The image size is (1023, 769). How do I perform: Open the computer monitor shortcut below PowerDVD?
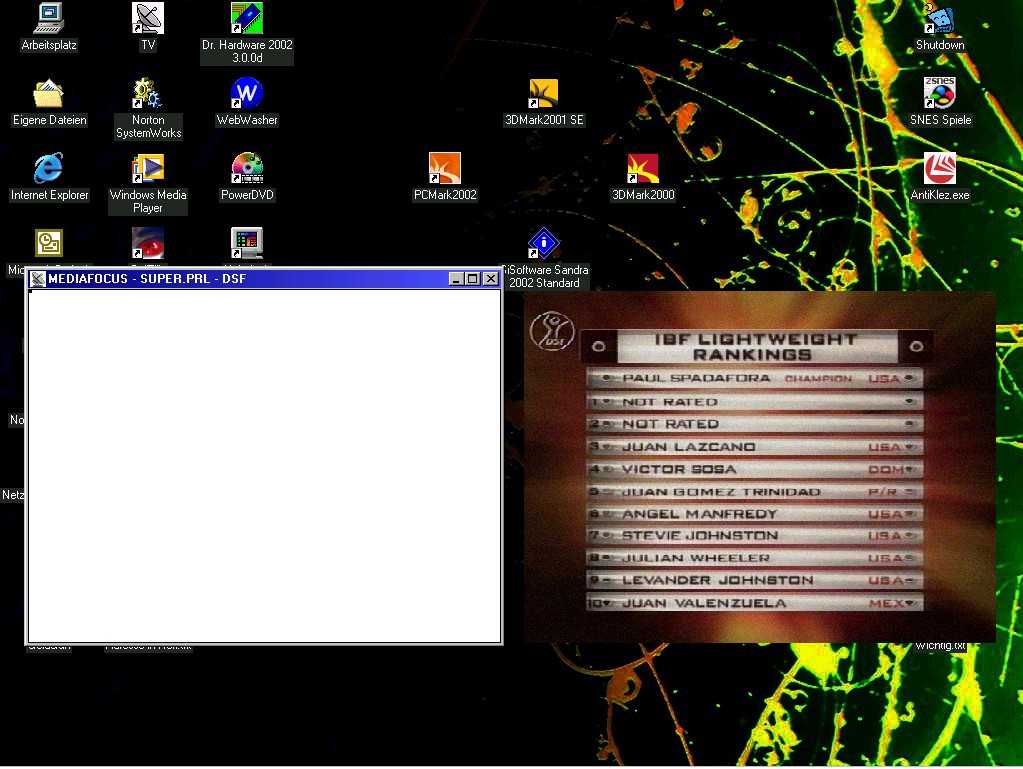pyautogui.click(x=247, y=243)
